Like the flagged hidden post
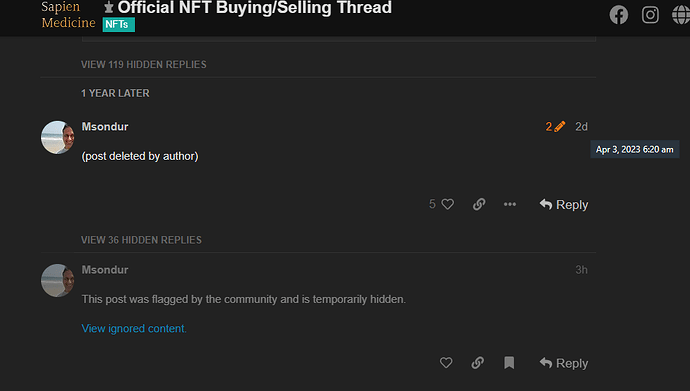 (446, 363)
